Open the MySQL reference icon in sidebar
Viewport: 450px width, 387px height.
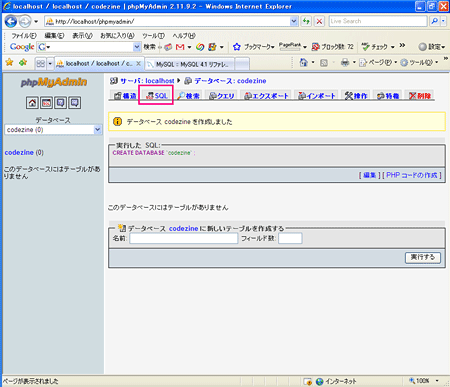click(x=75, y=103)
